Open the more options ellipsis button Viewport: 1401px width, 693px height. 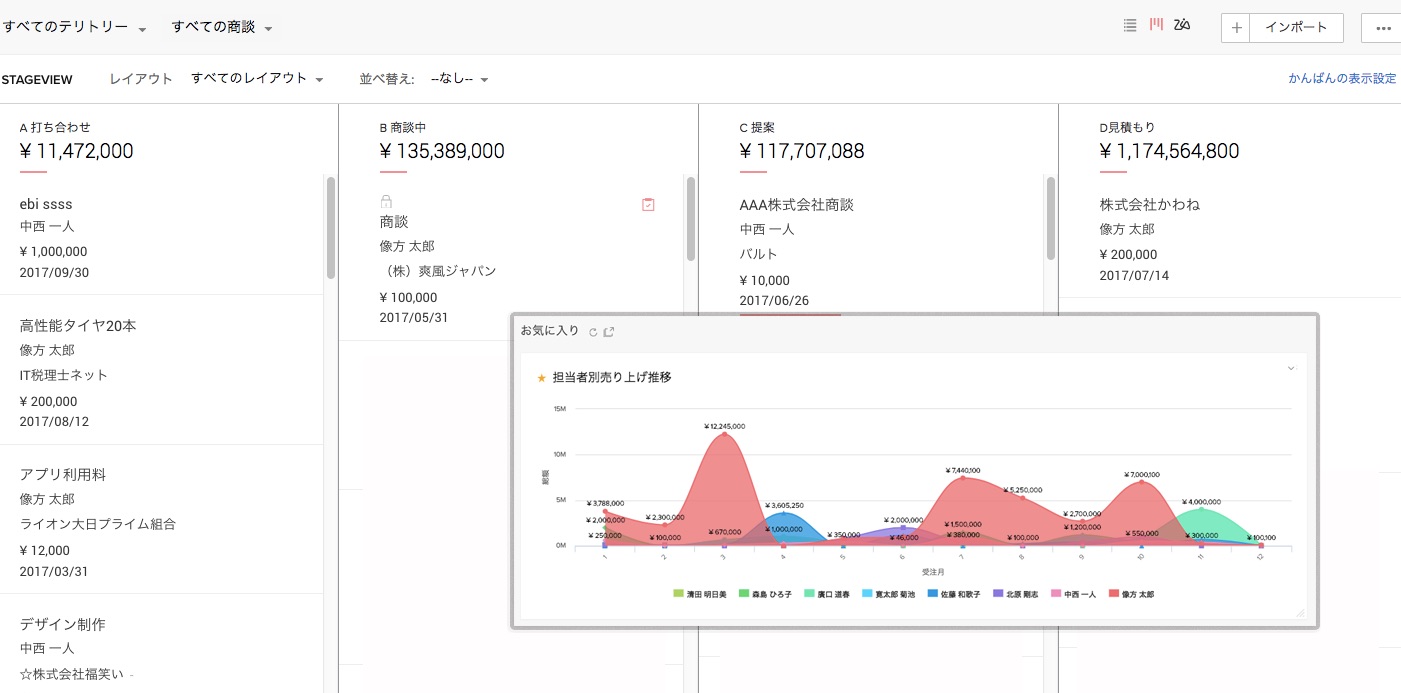(x=1383, y=28)
